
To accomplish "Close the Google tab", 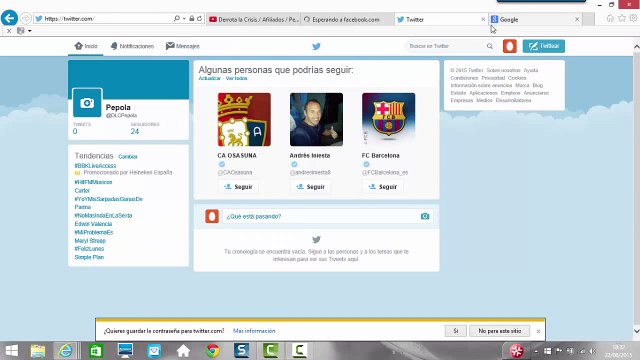I will (x=577, y=19).
